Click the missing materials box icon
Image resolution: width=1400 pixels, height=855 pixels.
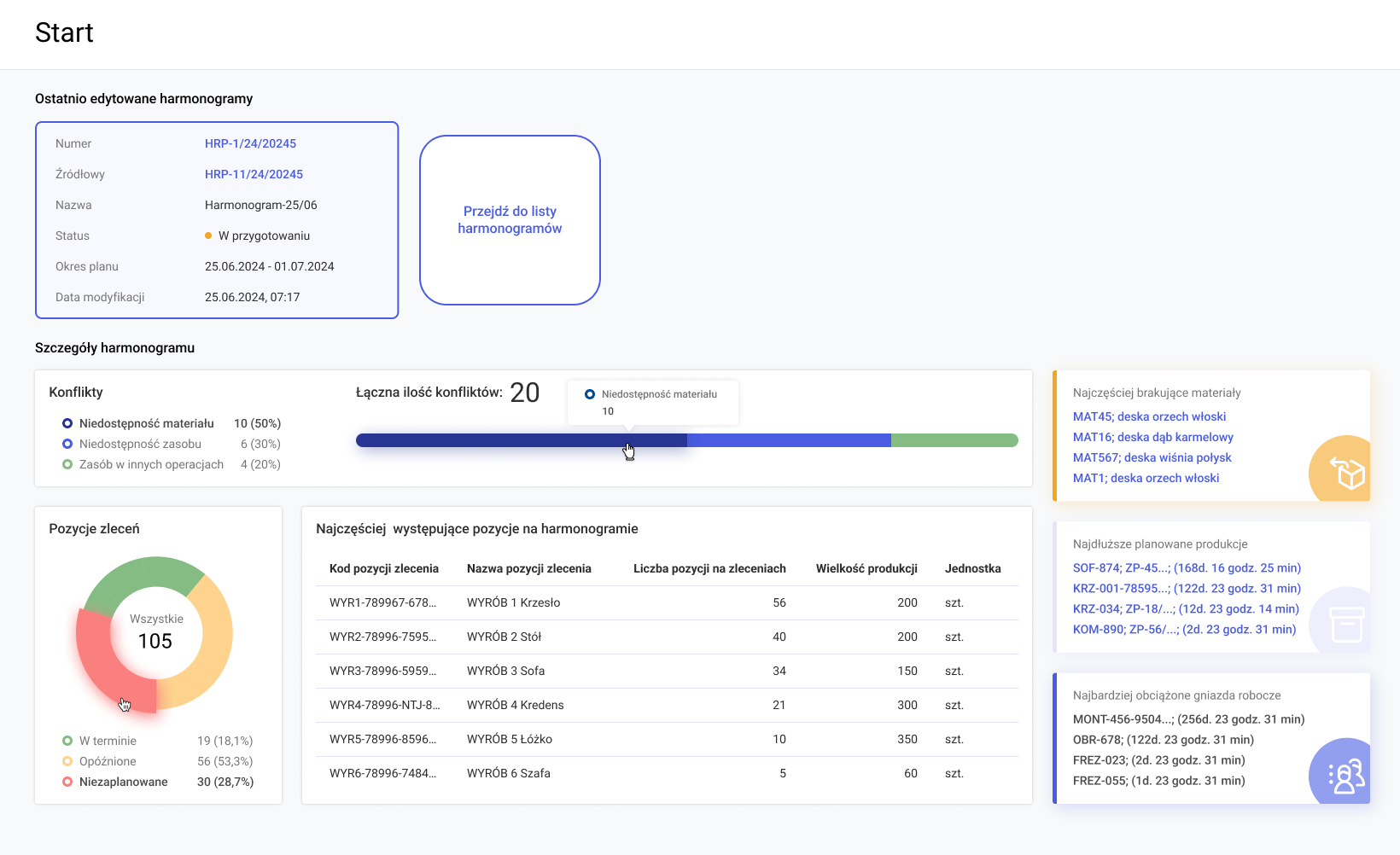(1346, 474)
